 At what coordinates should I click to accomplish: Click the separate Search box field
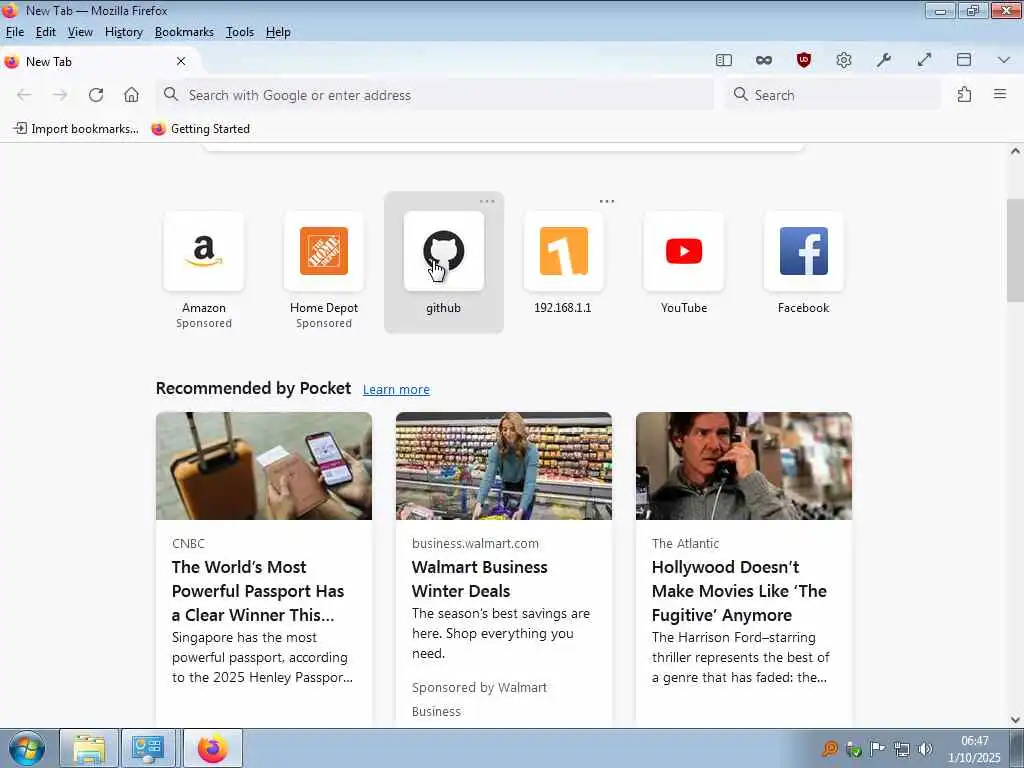tap(833, 95)
